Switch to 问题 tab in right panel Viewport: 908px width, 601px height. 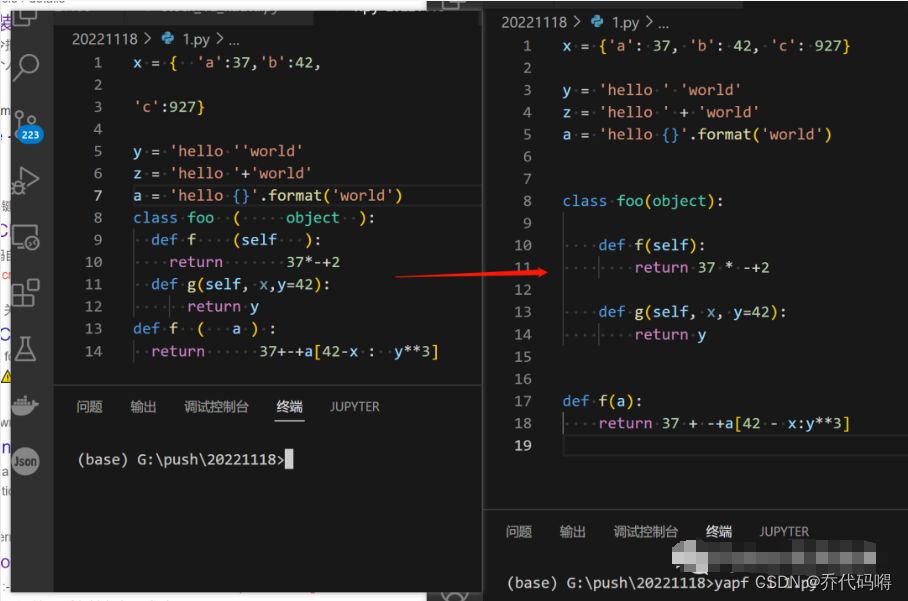tap(519, 532)
